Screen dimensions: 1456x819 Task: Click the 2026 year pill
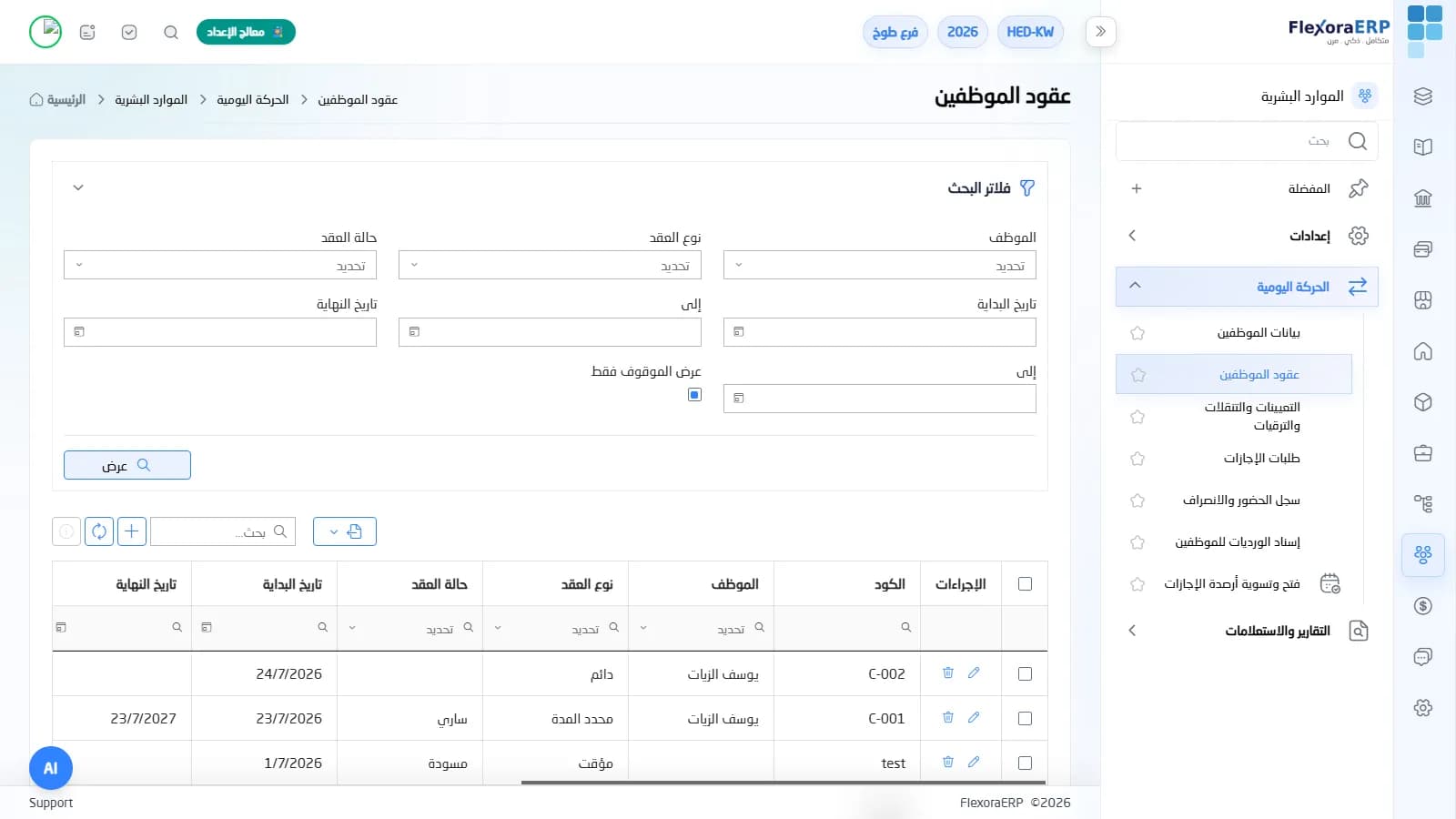[x=963, y=32]
